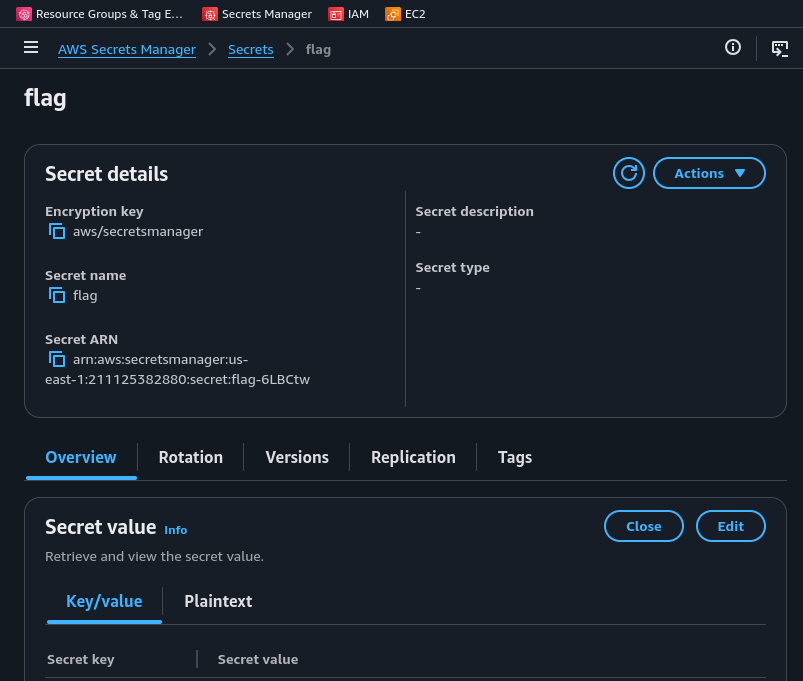Open the Info link beside Secret value
This screenshot has width=803, height=681.
(x=175, y=530)
